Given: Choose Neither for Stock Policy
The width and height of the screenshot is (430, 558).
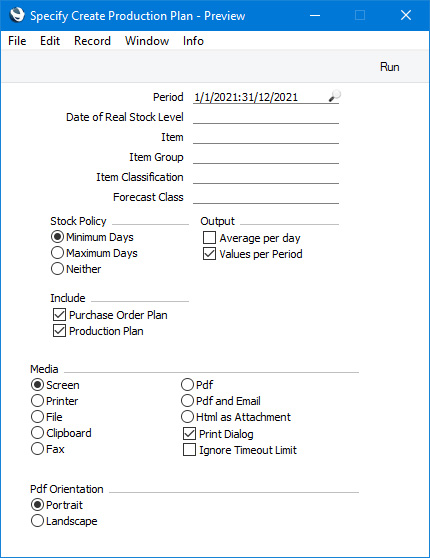Looking at the screenshot, I should click(x=57, y=269).
